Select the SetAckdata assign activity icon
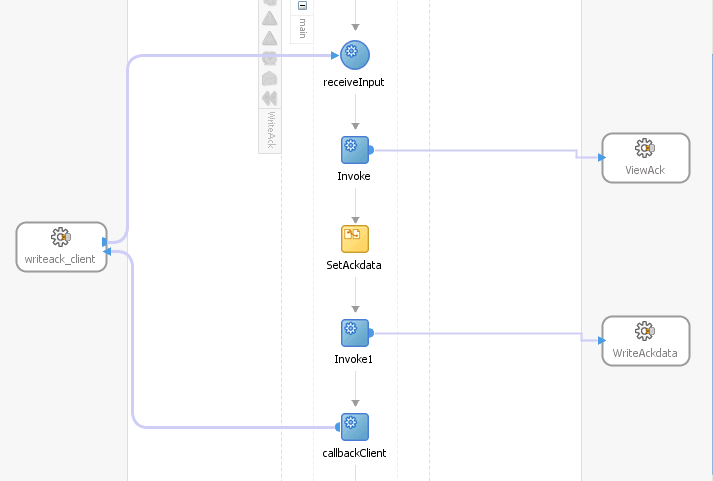 [355, 239]
